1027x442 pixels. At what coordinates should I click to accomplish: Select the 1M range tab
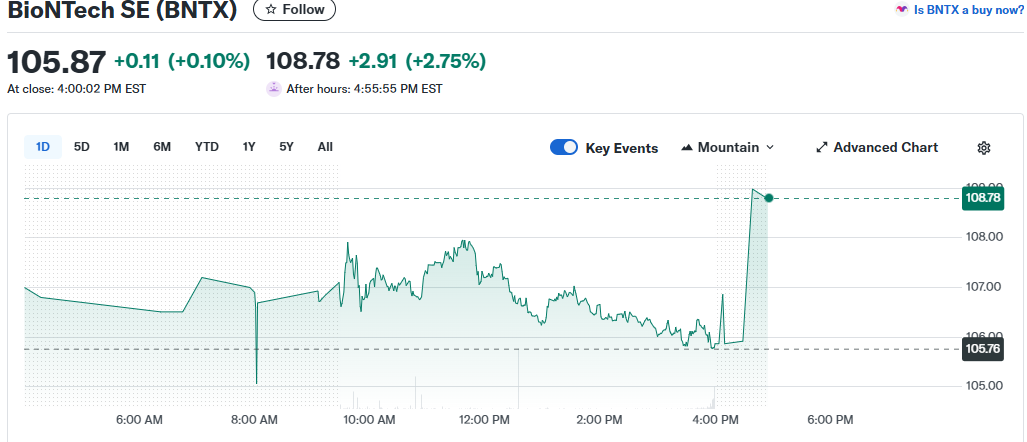coord(121,147)
